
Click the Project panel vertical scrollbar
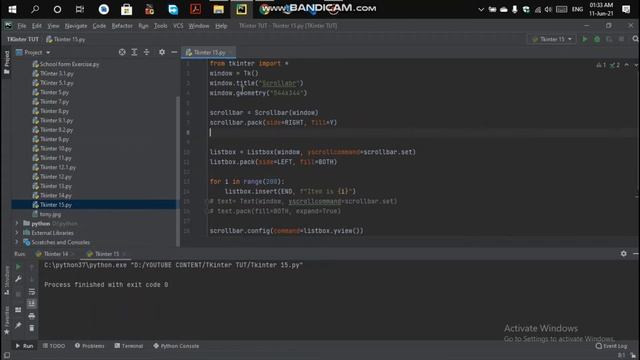pos(178,171)
